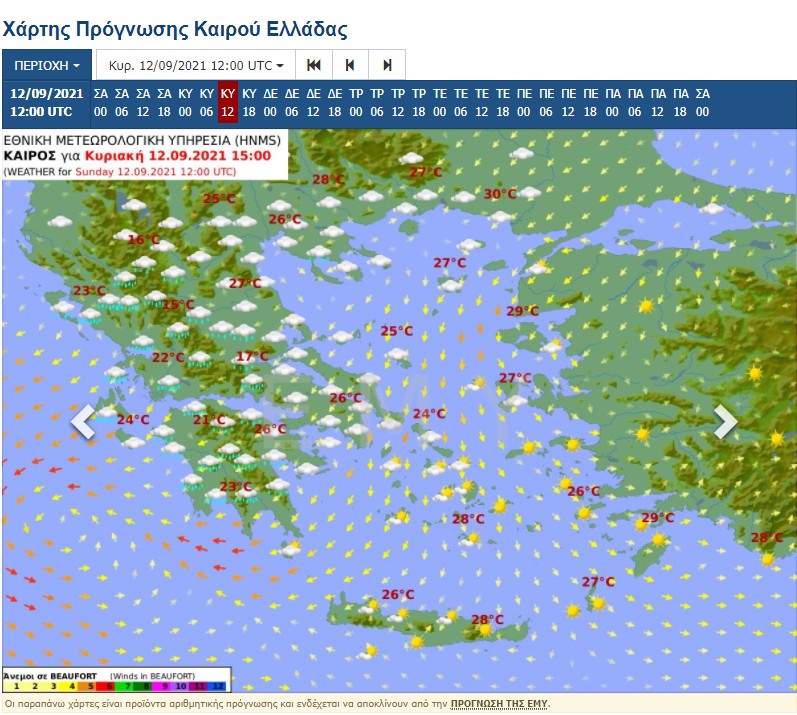Click right chevron arrow on map

tap(725, 421)
